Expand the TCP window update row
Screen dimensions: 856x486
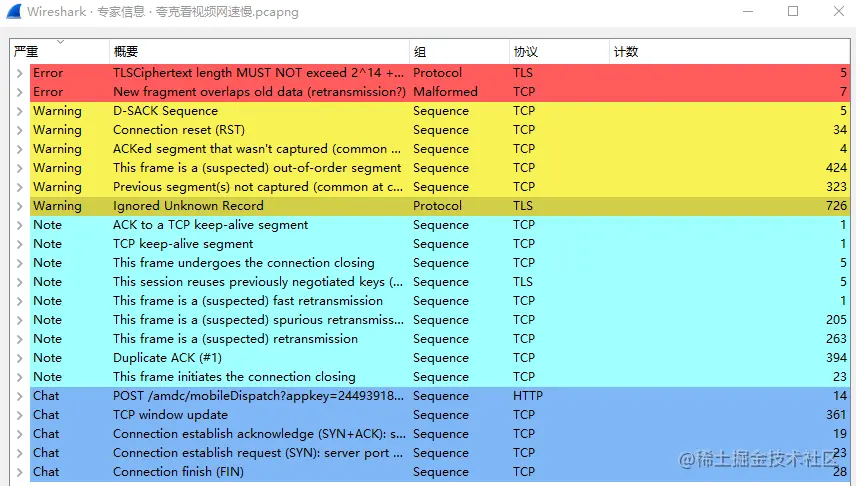(x=20, y=415)
